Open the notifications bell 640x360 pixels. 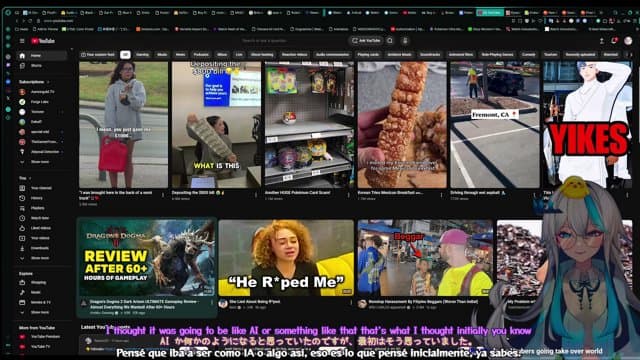pyautogui.click(x=614, y=41)
